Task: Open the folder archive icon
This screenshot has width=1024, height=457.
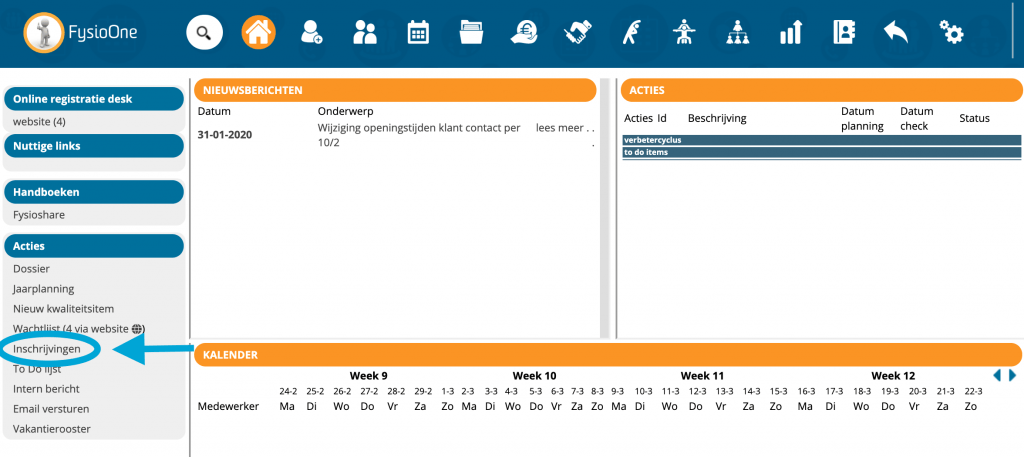Action: tap(471, 33)
